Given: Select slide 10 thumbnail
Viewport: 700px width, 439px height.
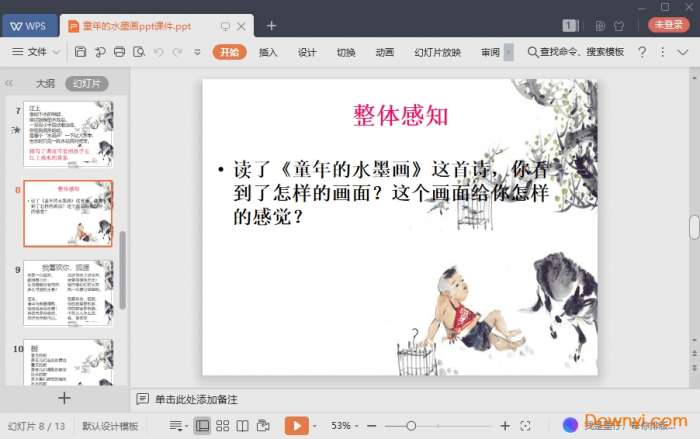Looking at the screenshot, I should click(x=68, y=362).
